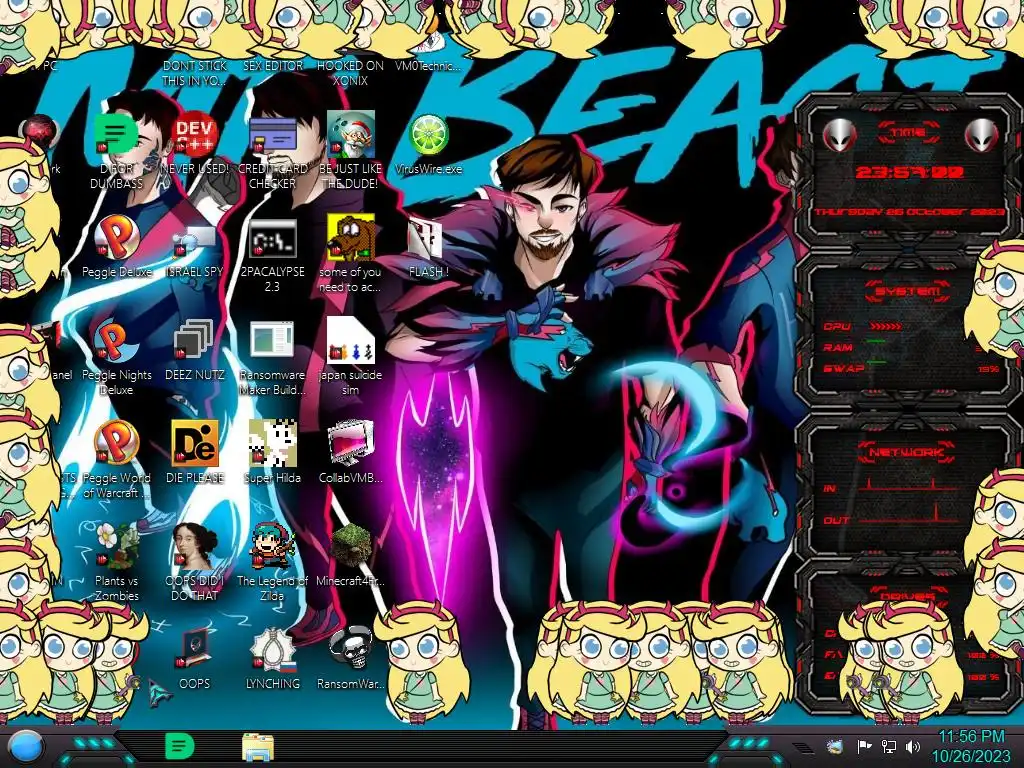The height and width of the screenshot is (768, 1024).
Task: Click the 23:57 digital time readout
Action: coord(909,172)
